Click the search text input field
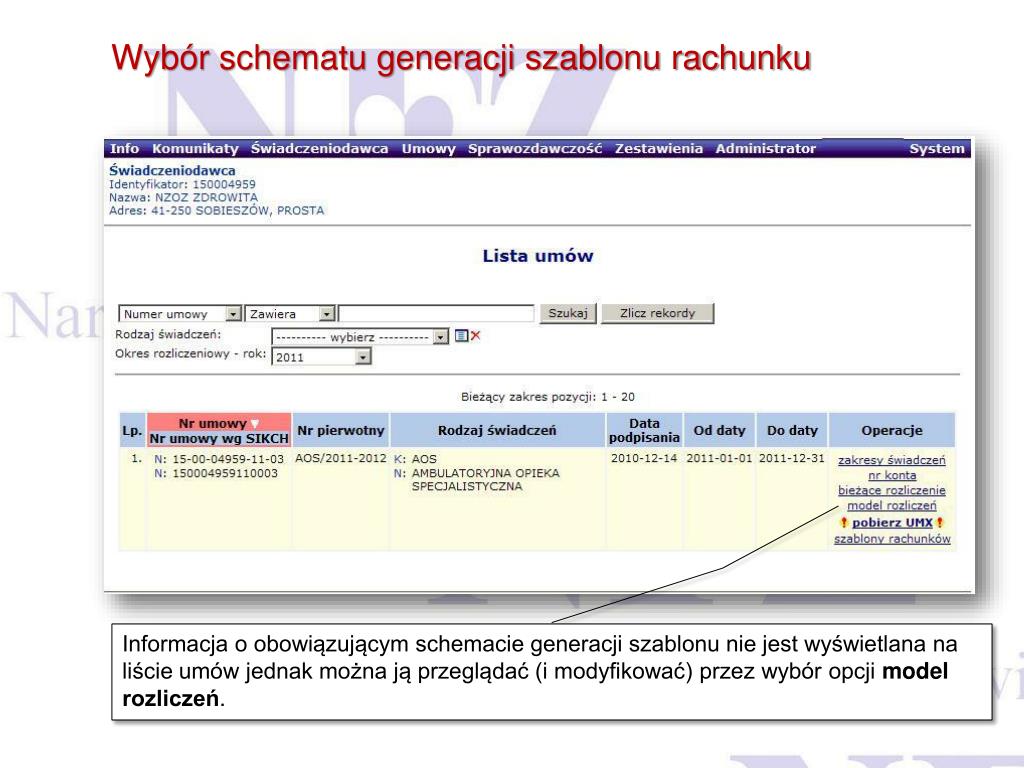 pyautogui.click(x=436, y=313)
